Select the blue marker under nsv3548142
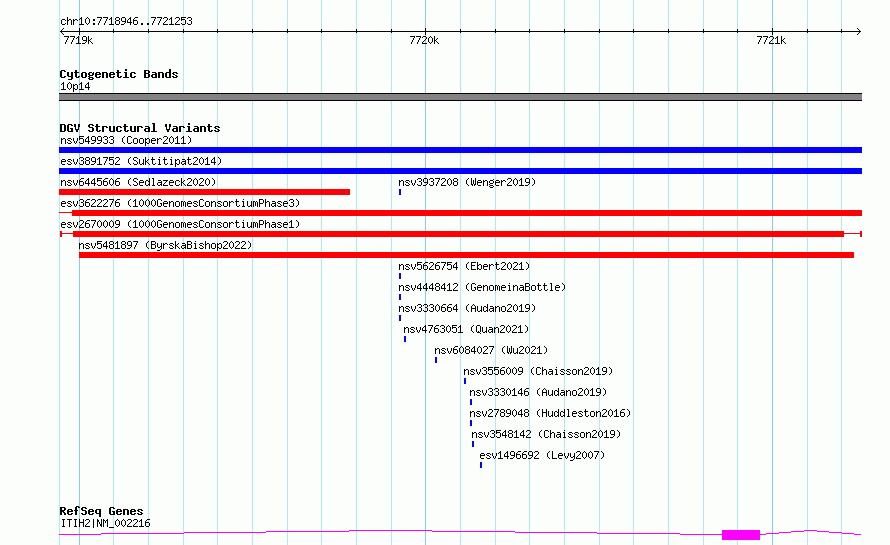890x545 pixels. [x=473, y=444]
